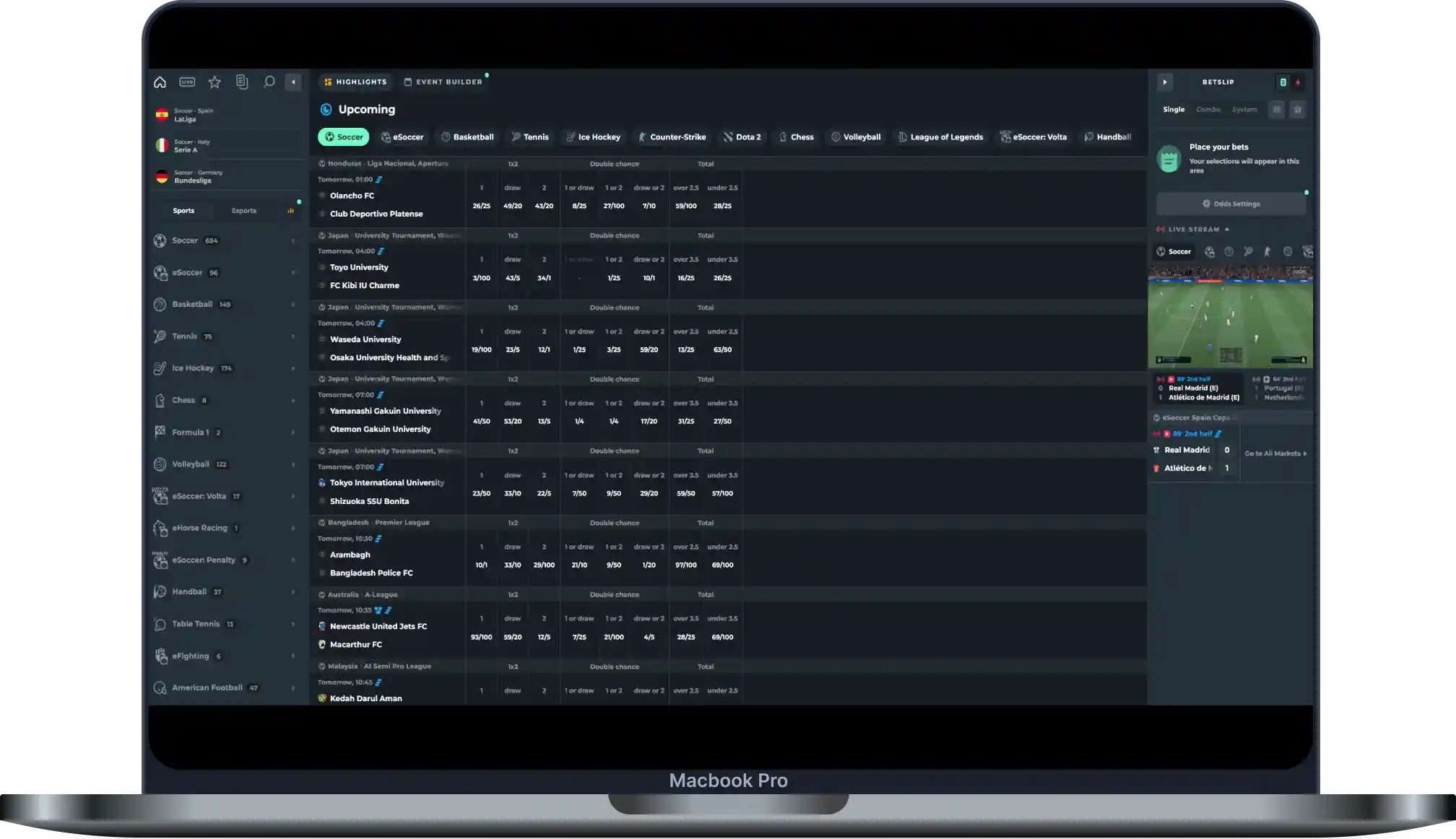The image size is (1456, 839).
Task: Open the Highlights tab
Action: [x=355, y=82]
